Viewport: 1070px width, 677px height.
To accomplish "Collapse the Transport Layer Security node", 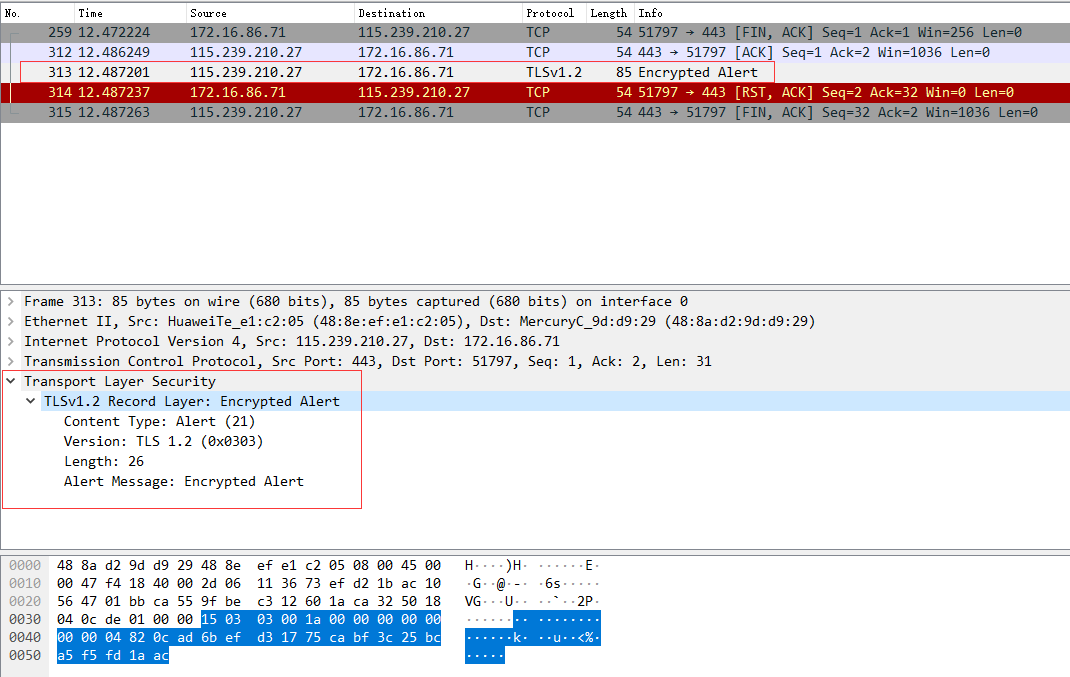I will click(11, 381).
